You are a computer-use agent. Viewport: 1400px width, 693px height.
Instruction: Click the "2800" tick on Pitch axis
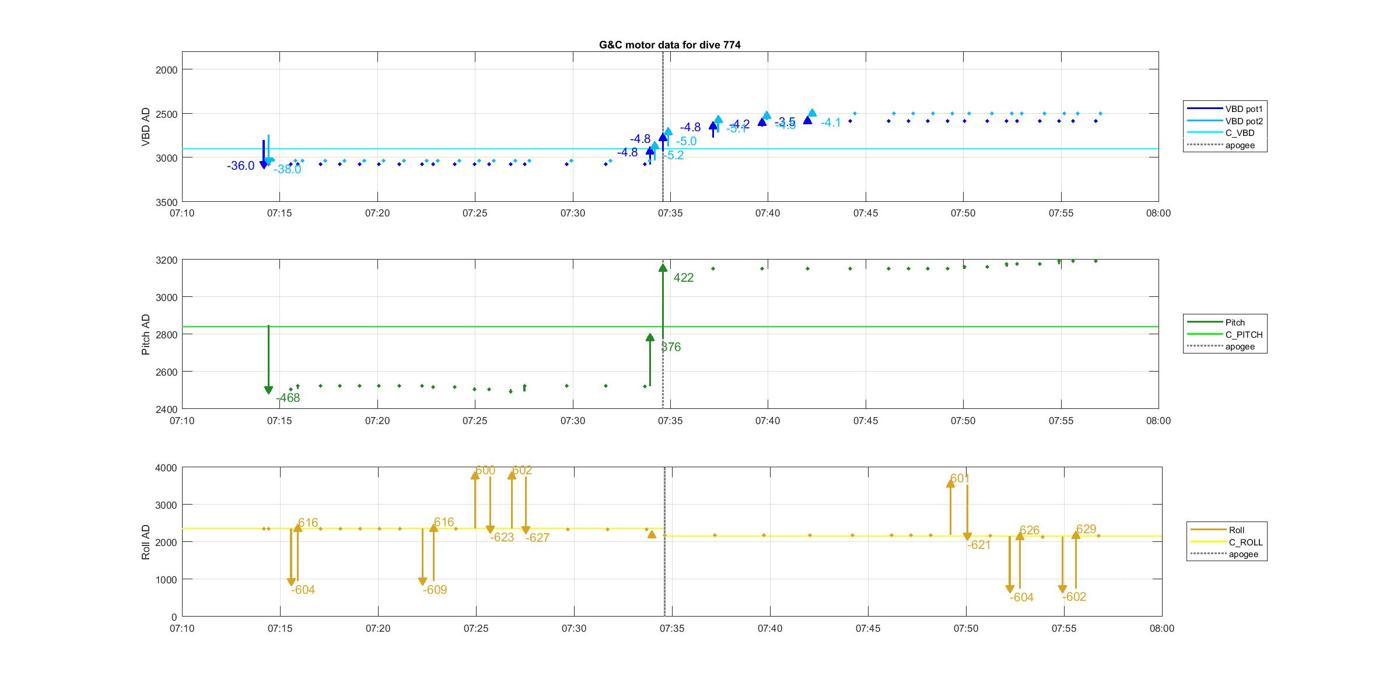pyautogui.click(x=167, y=335)
